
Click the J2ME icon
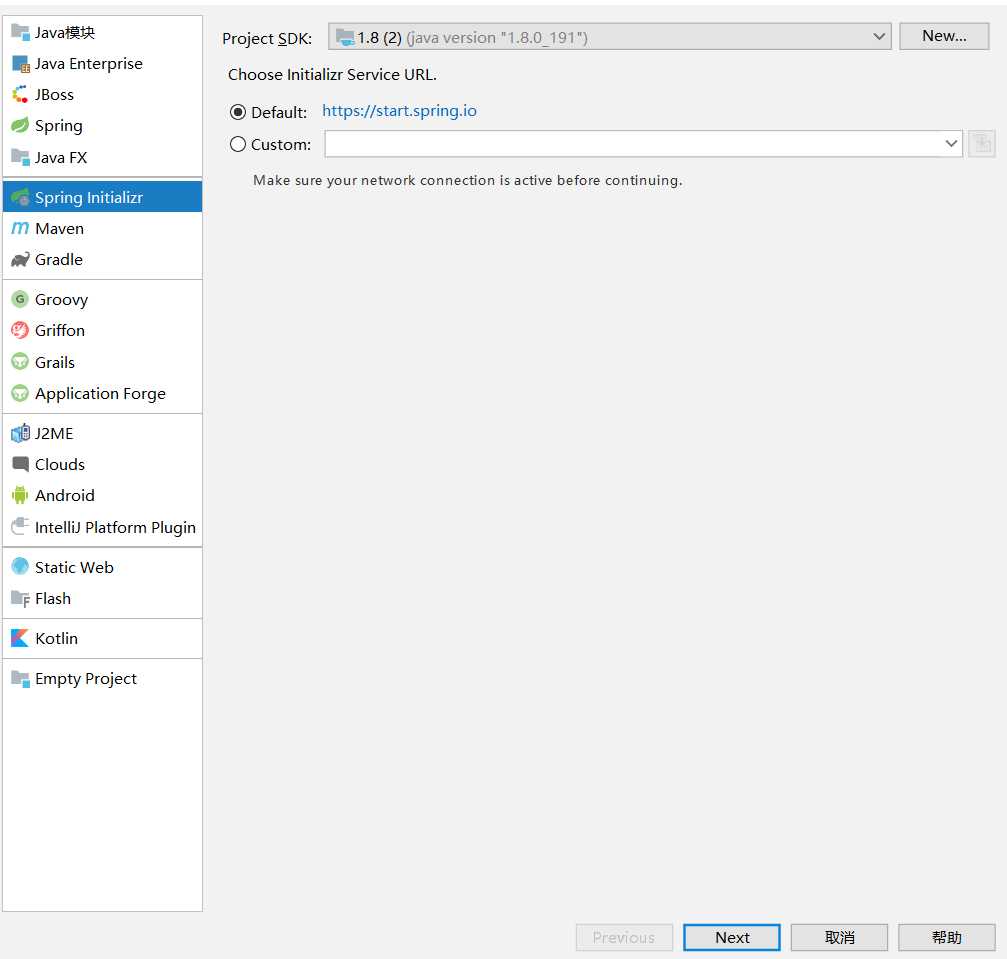point(20,434)
